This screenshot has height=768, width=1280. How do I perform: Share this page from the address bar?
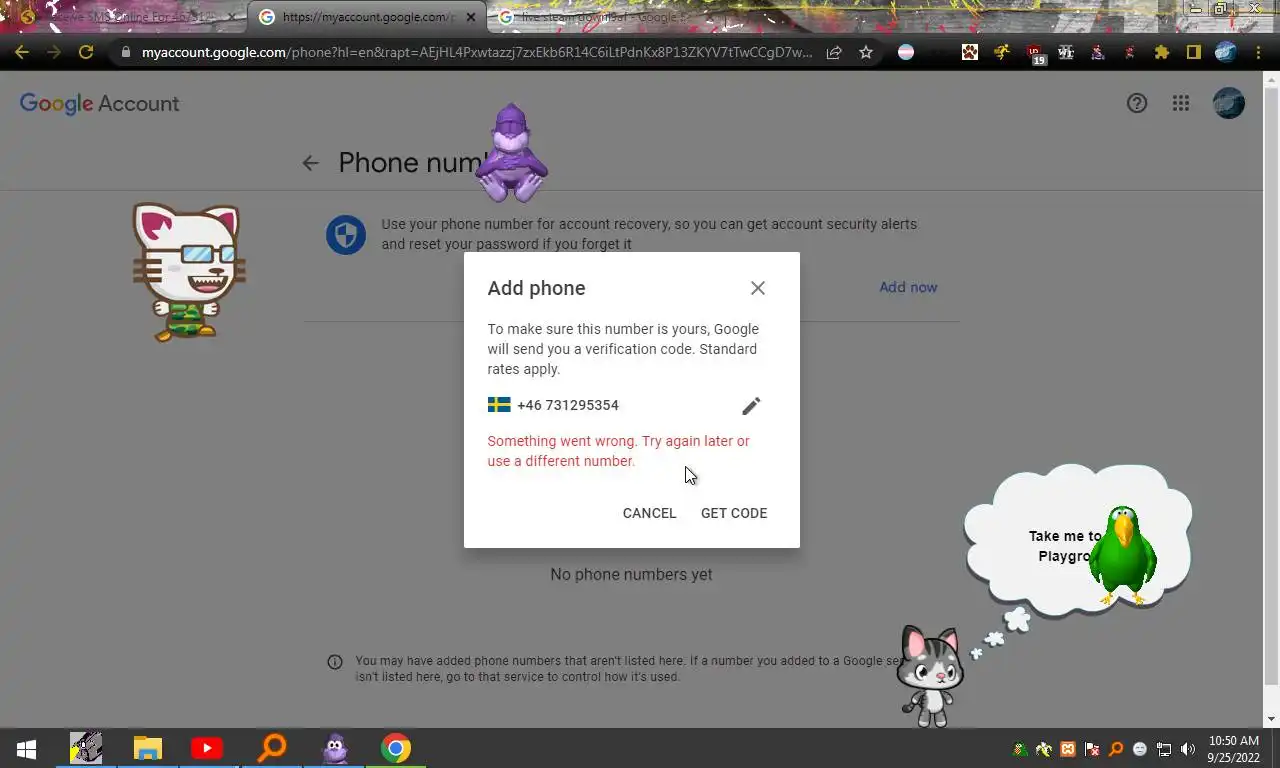coord(834,52)
